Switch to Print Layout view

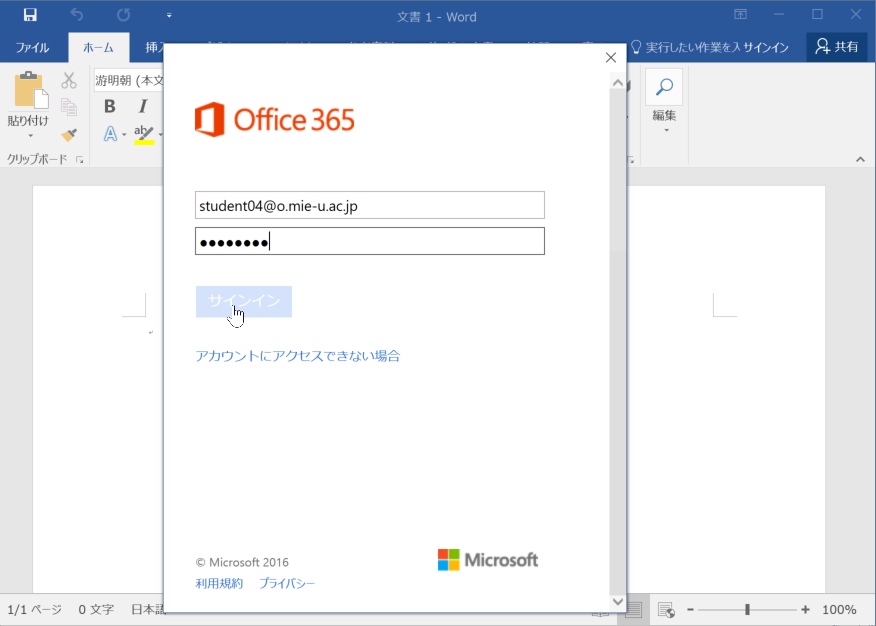[x=634, y=610]
